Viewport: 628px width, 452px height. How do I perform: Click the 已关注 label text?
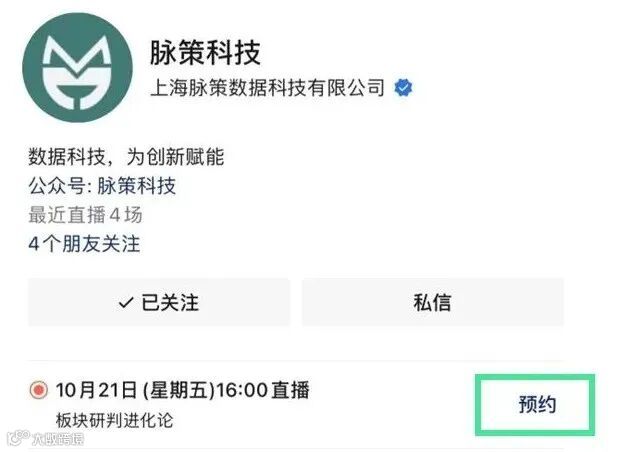click(170, 302)
